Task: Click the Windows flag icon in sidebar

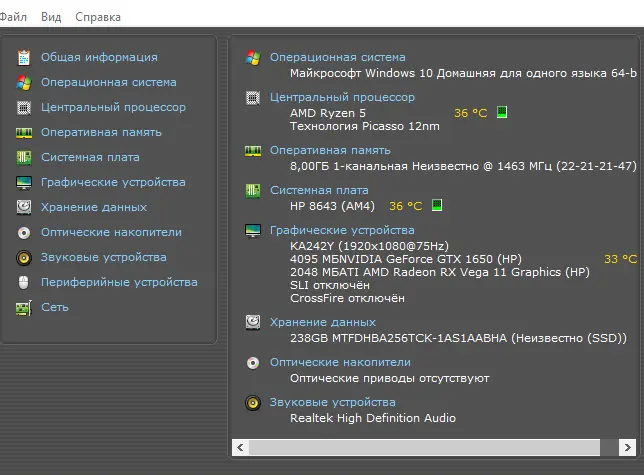Action: [24, 83]
